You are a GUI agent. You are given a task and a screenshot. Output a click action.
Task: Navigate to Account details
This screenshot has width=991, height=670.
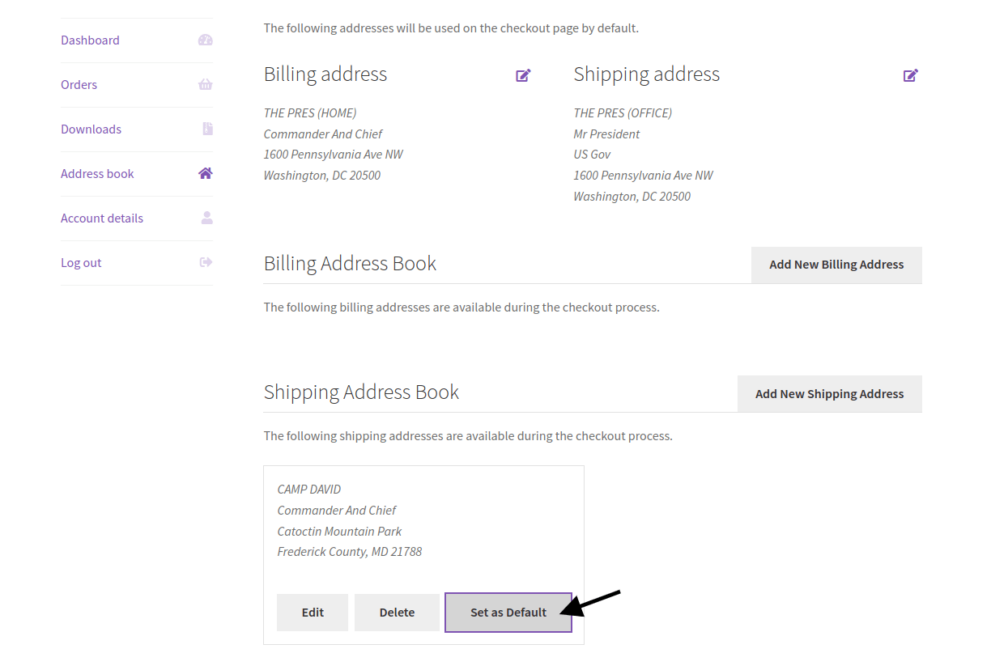101,217
